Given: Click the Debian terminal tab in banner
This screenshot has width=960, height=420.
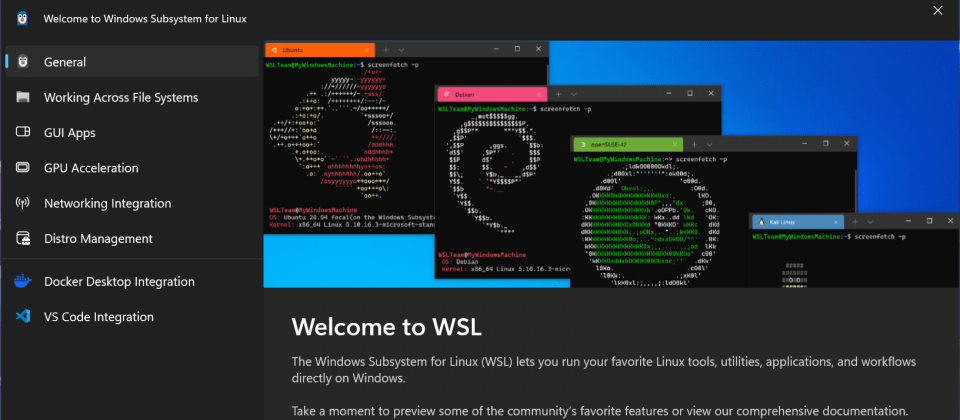Looking at the screenshot, I should coord(492,94).
